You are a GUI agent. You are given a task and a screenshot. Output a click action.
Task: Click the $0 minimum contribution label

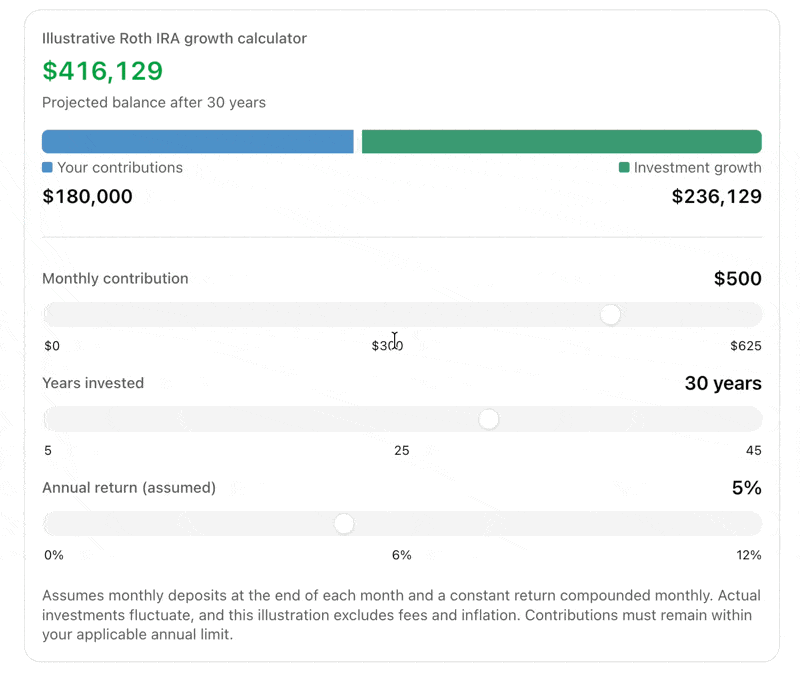(52, 346)
